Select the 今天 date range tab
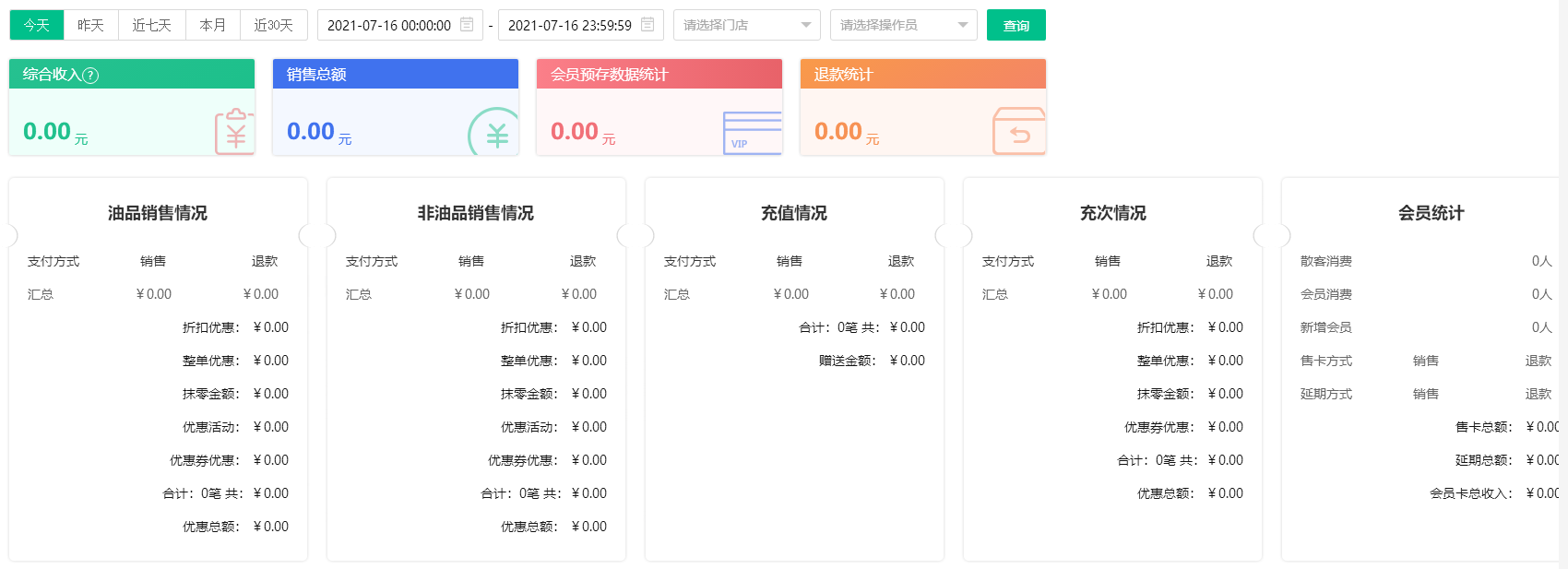This screenshot has height=569, width=1568. pyautogui.click(x=37, y=25)
